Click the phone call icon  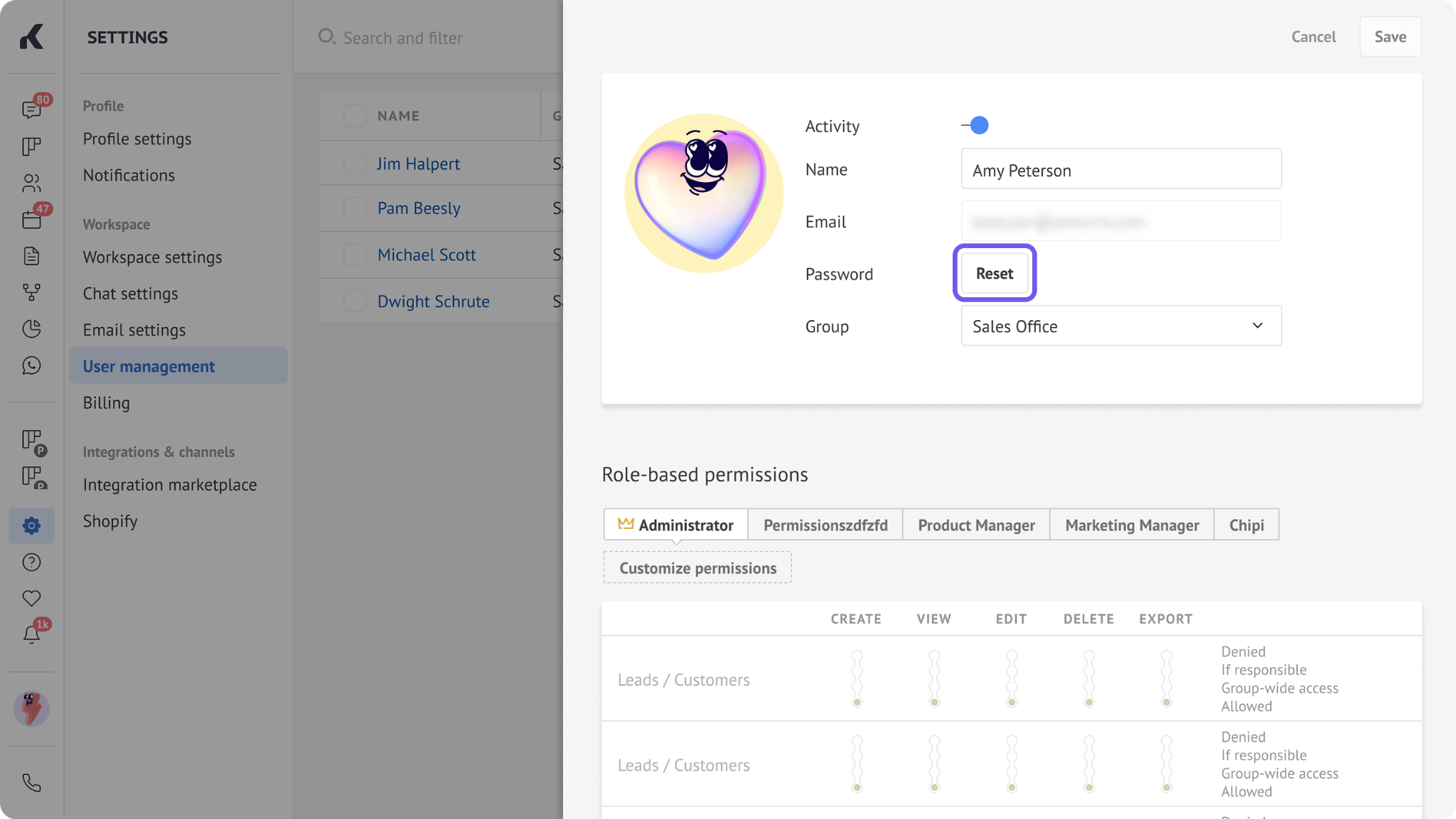point(32,783)
